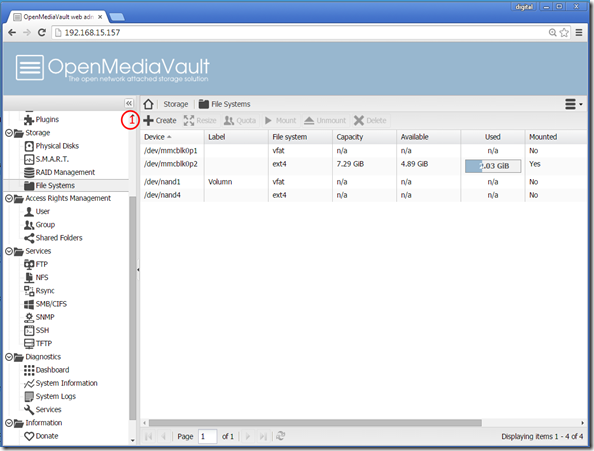Sort by the Capacity column header
This screenshot has height=451, width=594.
pos(364,137)
